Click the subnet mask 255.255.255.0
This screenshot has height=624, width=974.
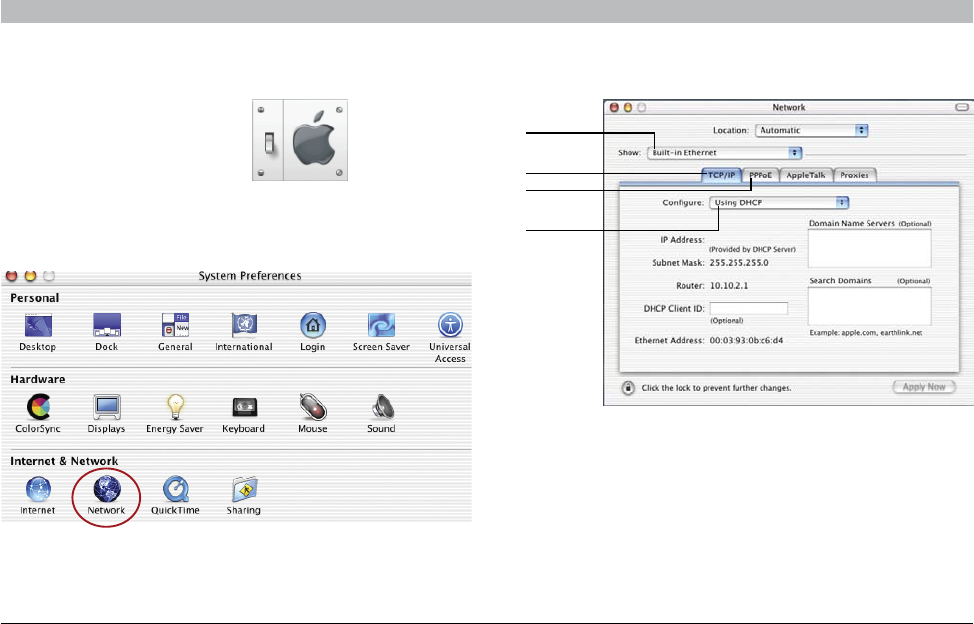pos(739,263)
